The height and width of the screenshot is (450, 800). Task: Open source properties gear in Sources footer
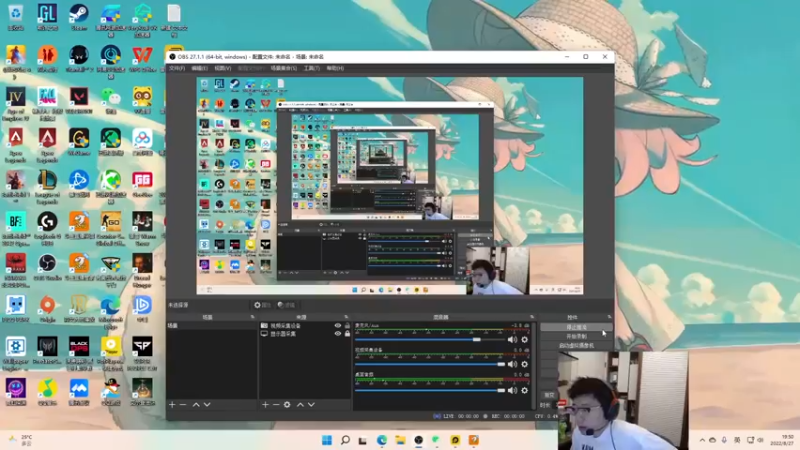287,405
